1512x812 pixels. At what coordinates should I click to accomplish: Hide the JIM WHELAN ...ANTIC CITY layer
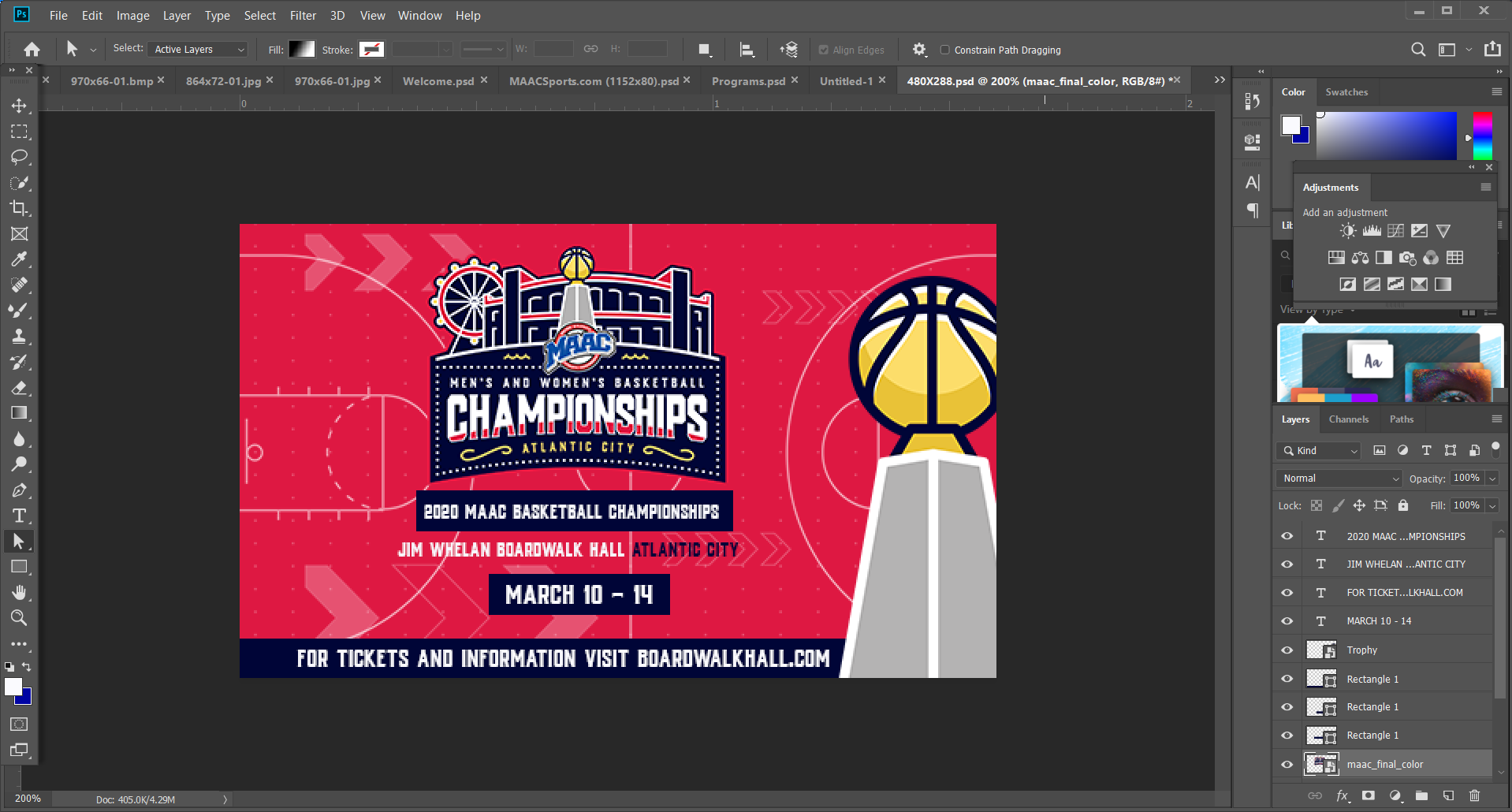(x=1287, y=564)
